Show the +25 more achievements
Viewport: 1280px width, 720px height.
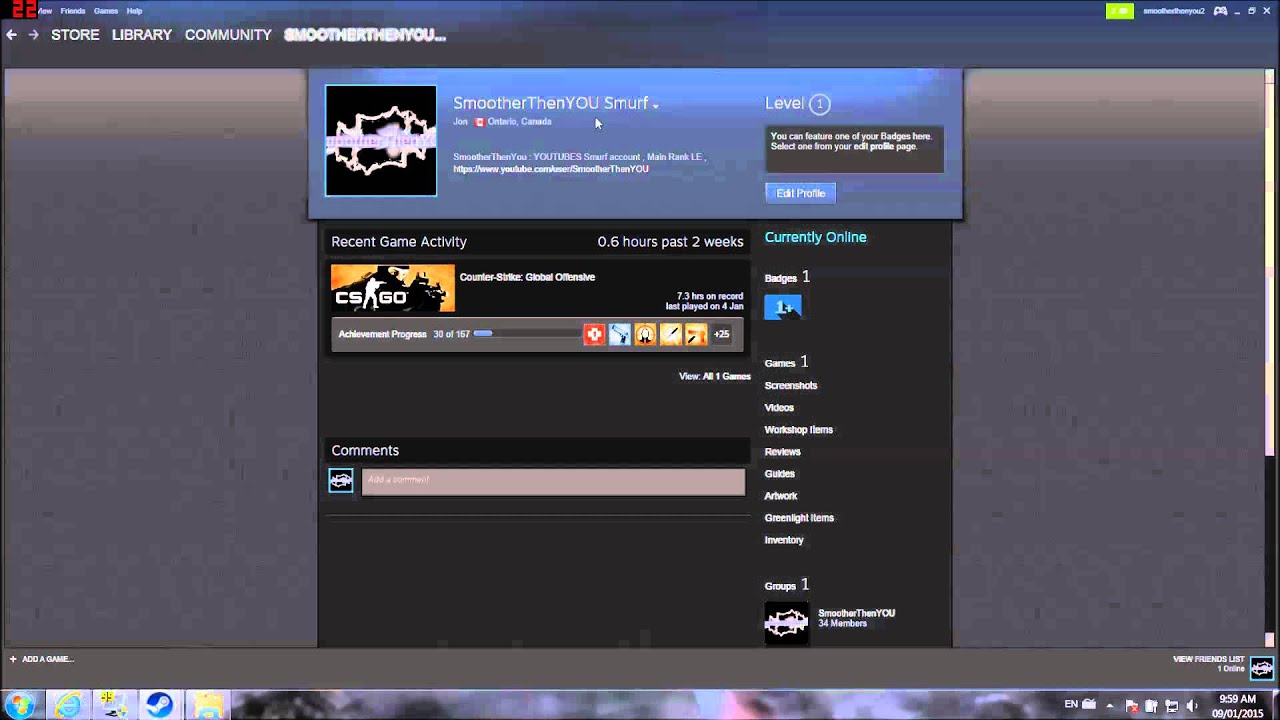pos(721,334)
